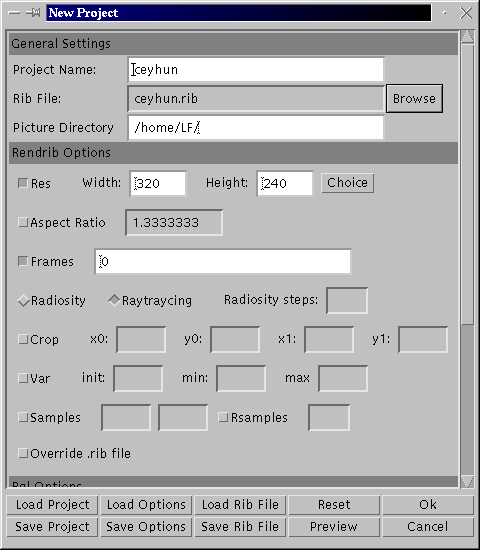Click the pin icon in title bar

click(x=33, y=13)
